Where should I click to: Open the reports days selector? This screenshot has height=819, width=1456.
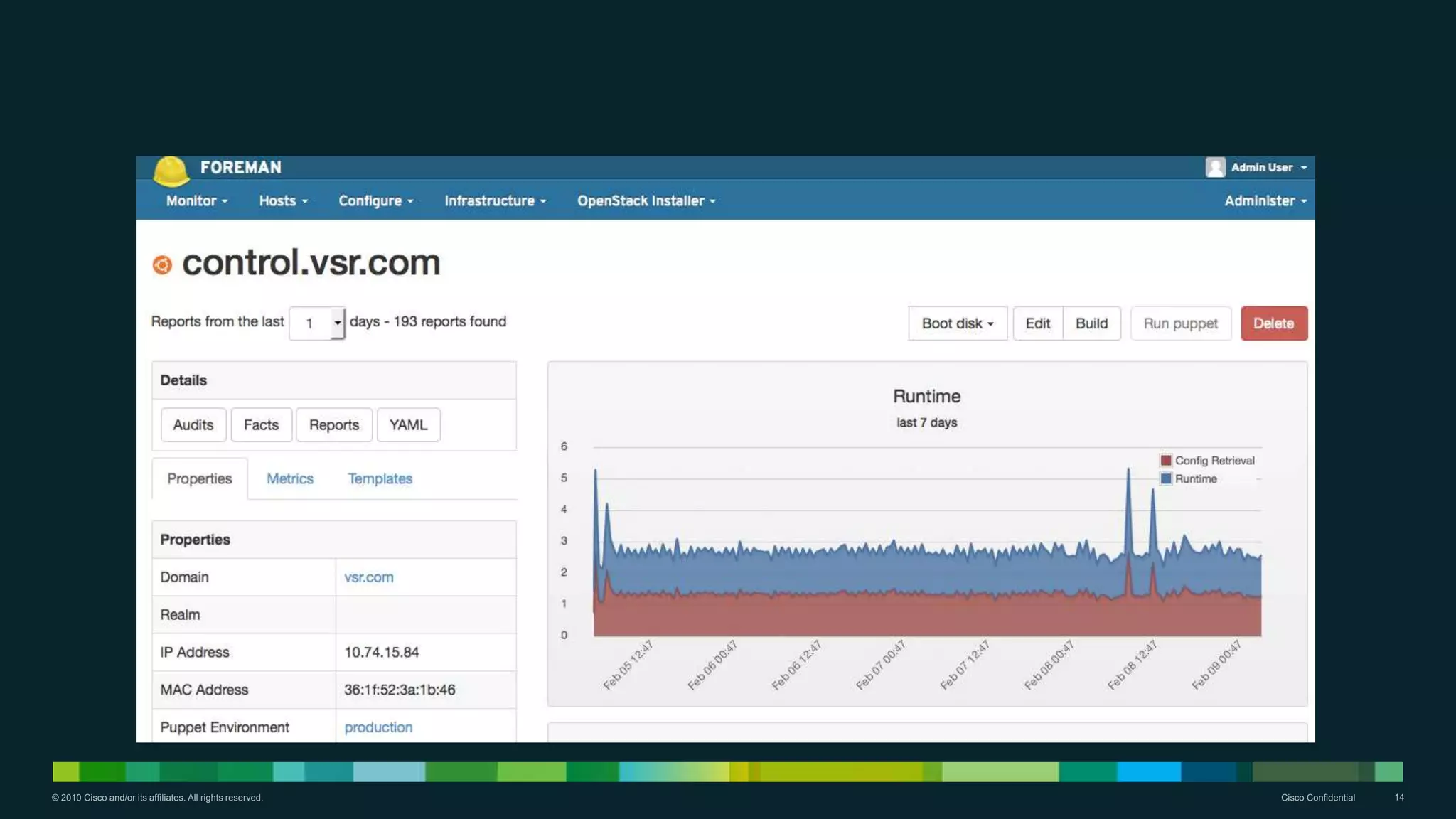coord(317,323)
